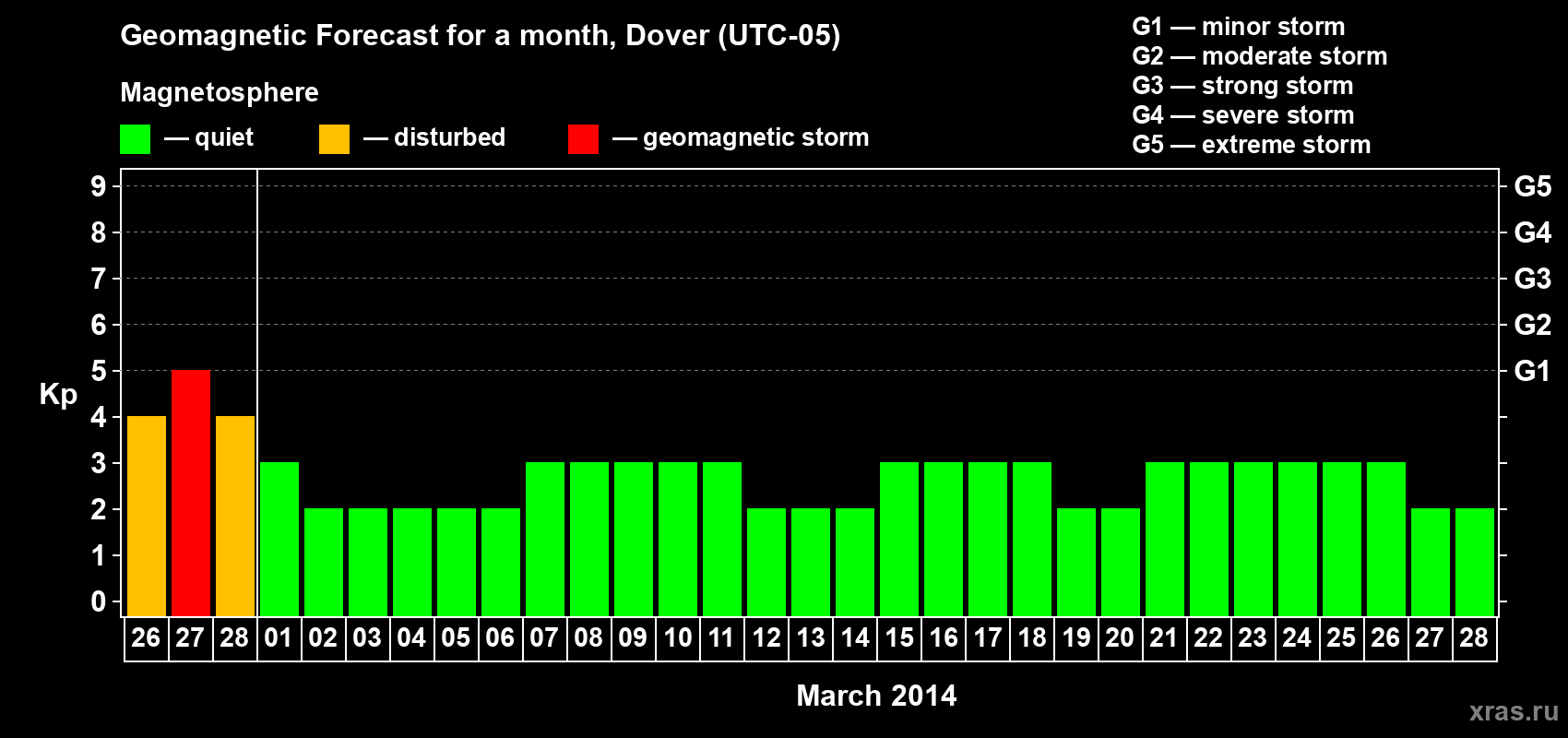The height and width of the screenshot is (738, 1568).
Task: Click the date label 13
Action: pos(810,638)
